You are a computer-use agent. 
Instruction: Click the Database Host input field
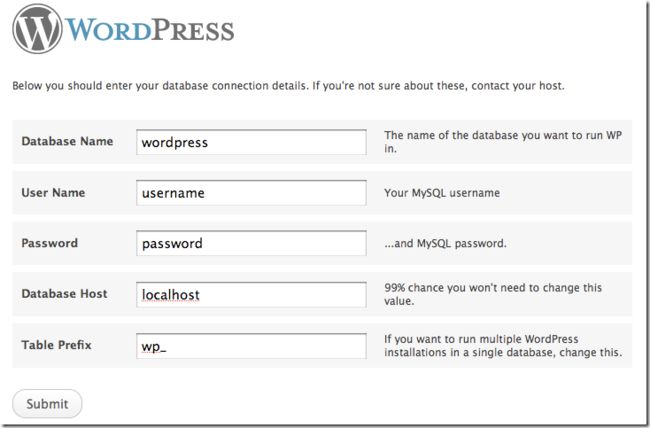click(251, 295)
